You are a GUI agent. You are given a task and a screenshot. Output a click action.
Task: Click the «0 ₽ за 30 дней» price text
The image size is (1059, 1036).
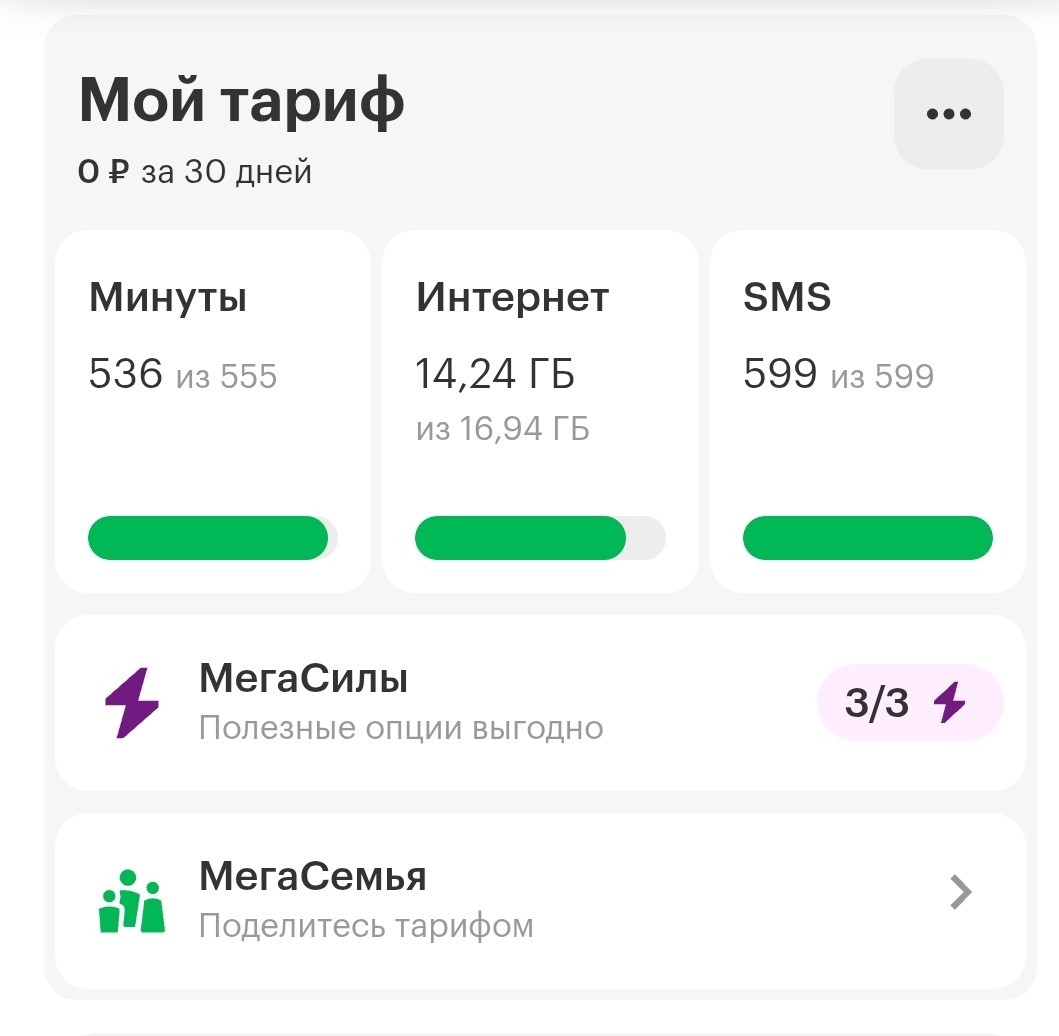coord(195,172)
